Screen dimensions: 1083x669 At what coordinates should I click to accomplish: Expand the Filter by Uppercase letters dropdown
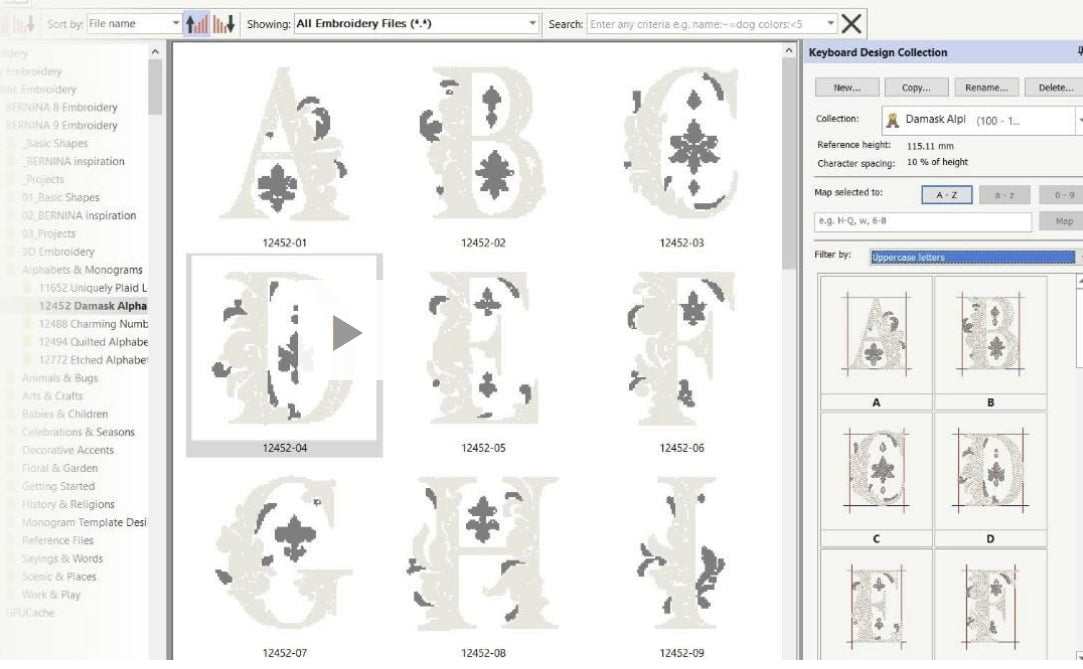tap(1078, 257)
